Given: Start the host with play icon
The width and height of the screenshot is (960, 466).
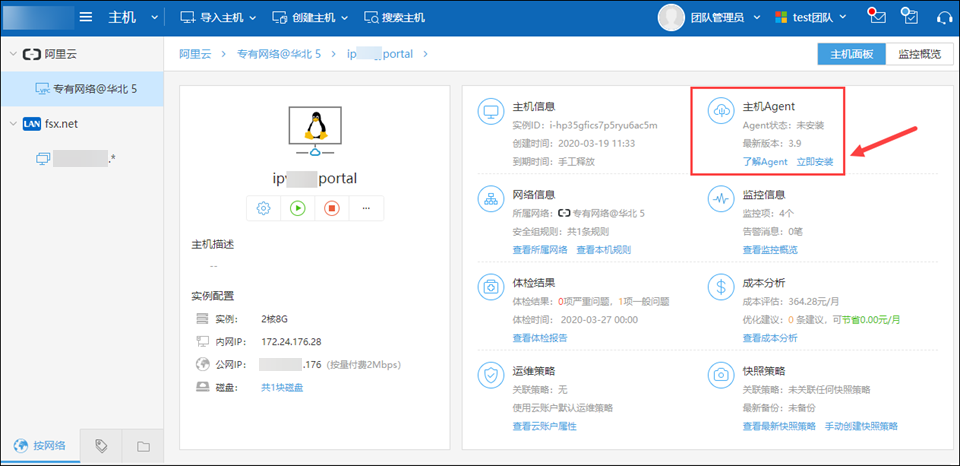Looking at the screenshot, I should 298,208.
